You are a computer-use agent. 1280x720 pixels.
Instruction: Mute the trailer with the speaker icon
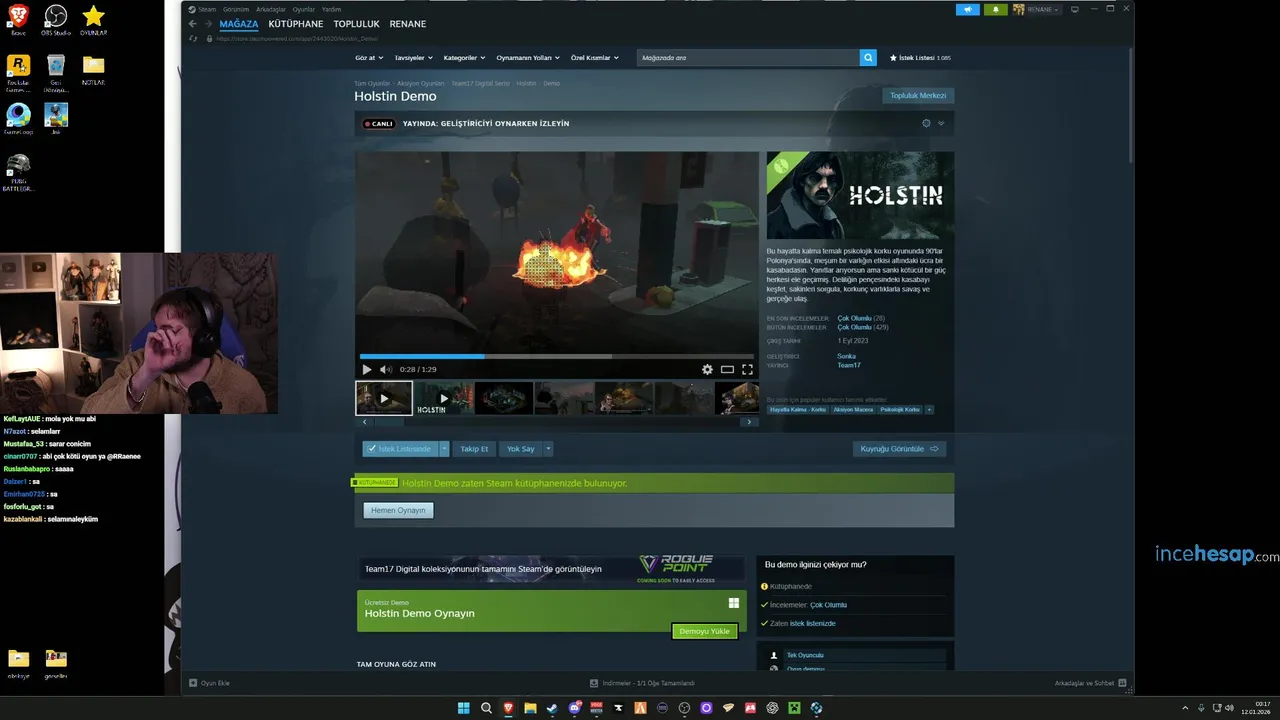386,370
